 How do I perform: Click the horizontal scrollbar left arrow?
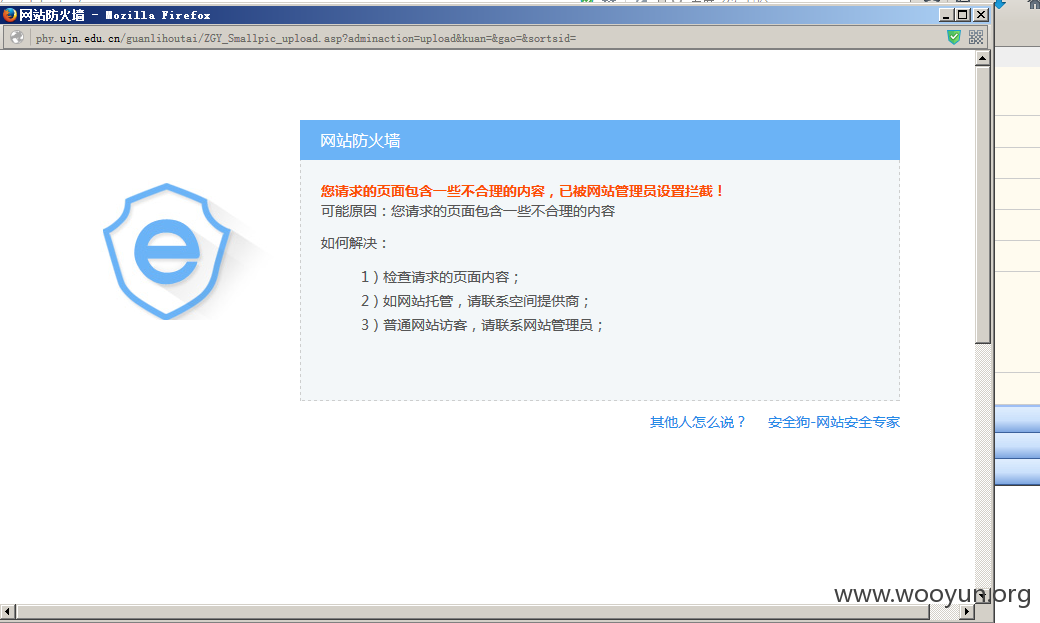7,611
